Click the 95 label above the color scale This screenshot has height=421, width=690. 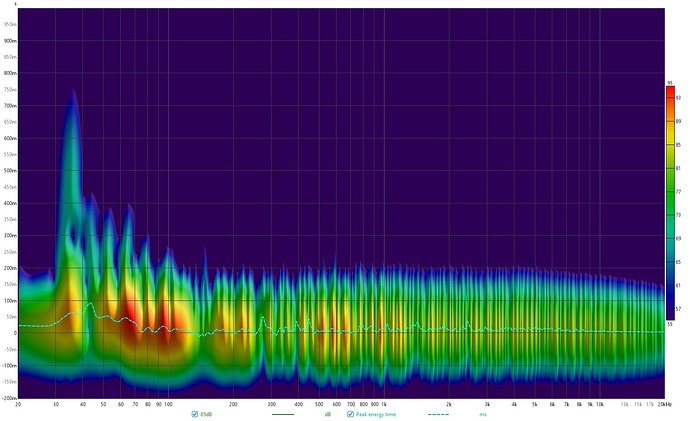[x=670, y=83]
